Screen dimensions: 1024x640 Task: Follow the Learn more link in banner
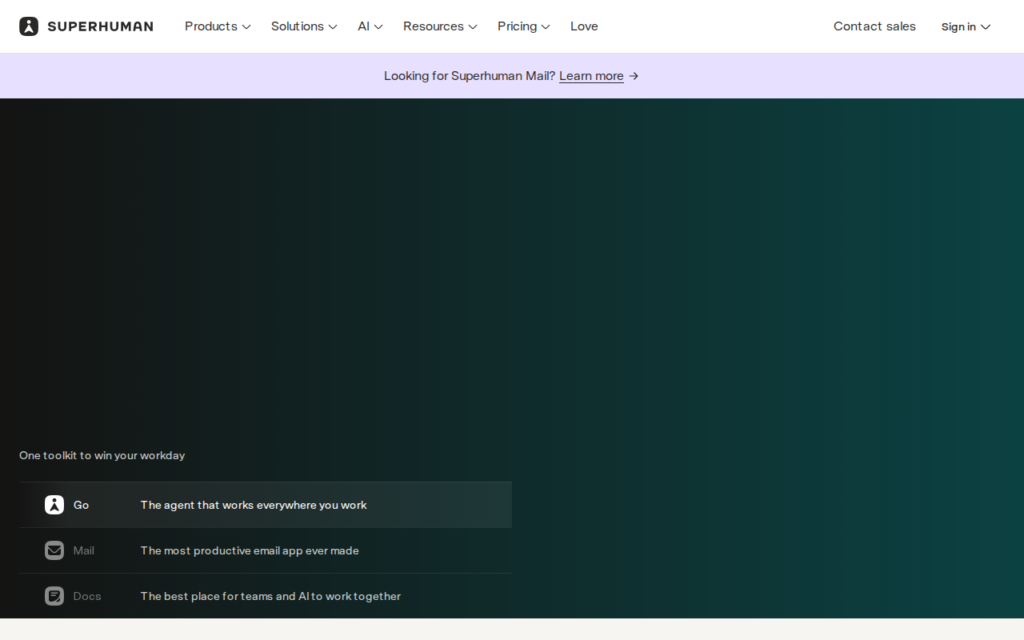(591, 76)
